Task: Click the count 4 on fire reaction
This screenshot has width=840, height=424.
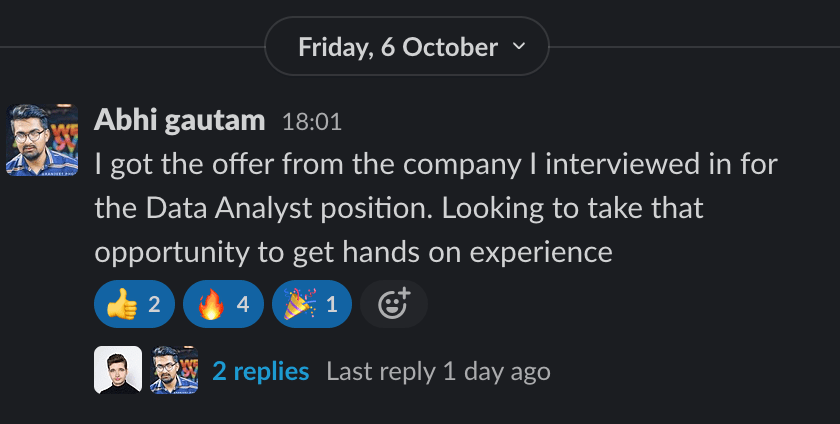Action: [x=243, y=304]
